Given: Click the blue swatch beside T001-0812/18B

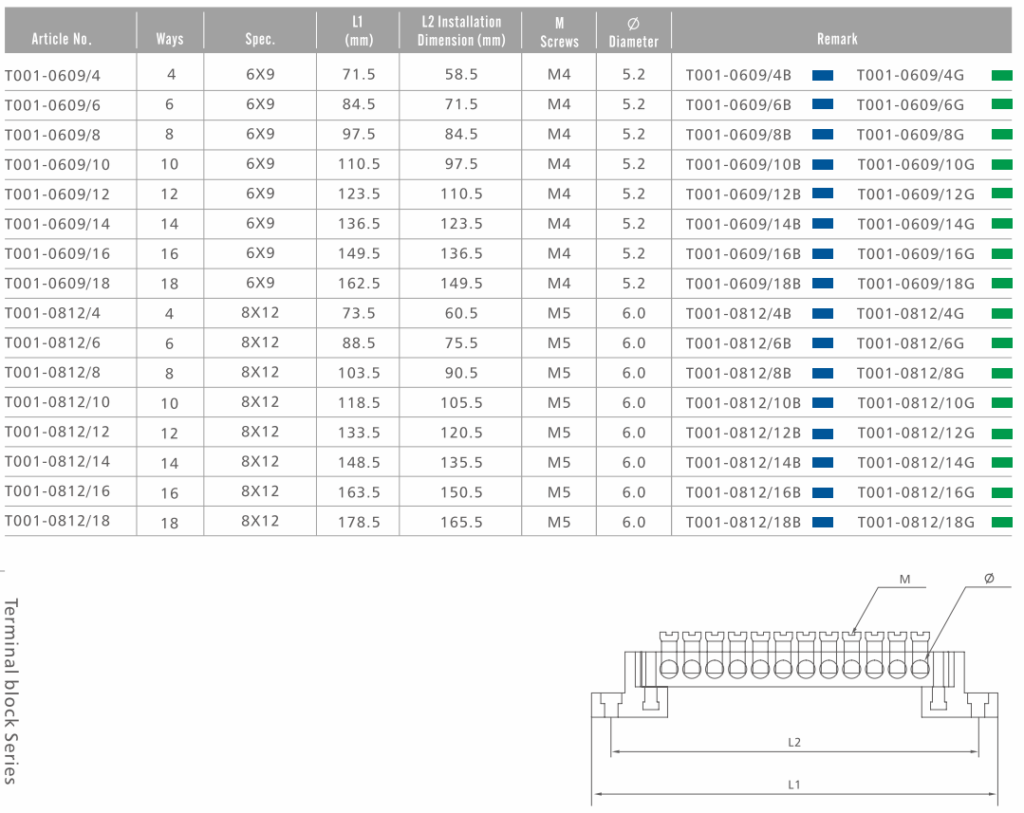Looking at the screenshot, I should pyautogui.click(x=822, y=522).
